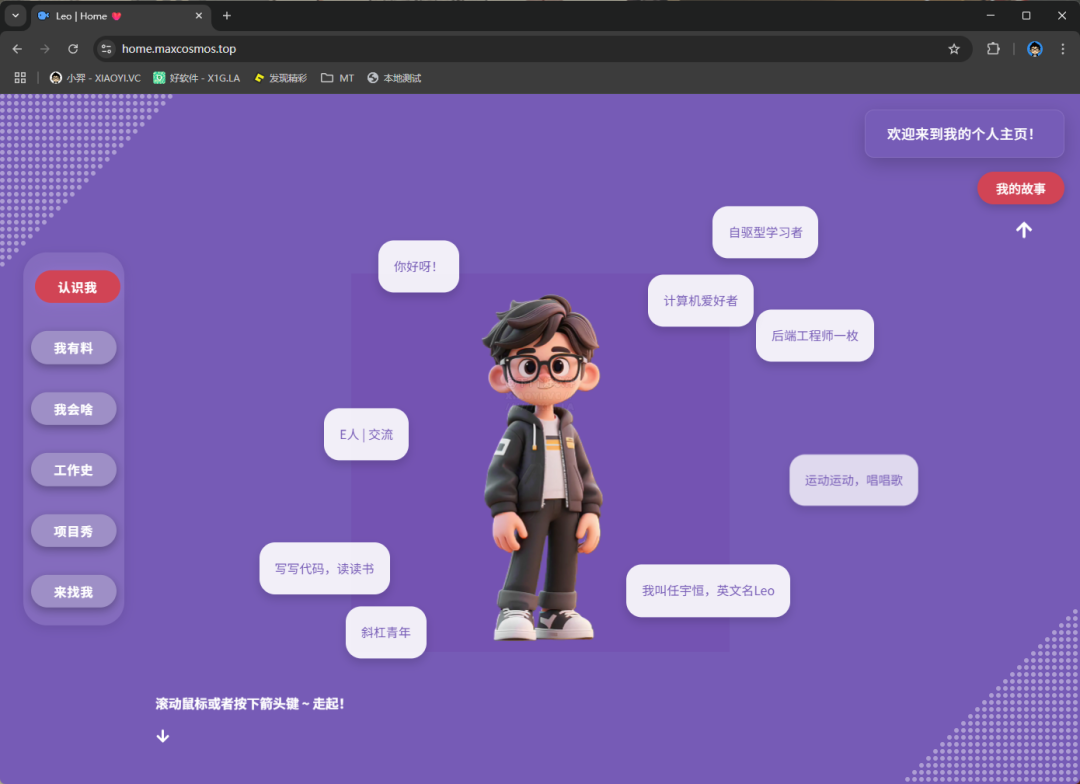Select 我有料 in side navigation
Screen dimensions: 1080x784
74,348
